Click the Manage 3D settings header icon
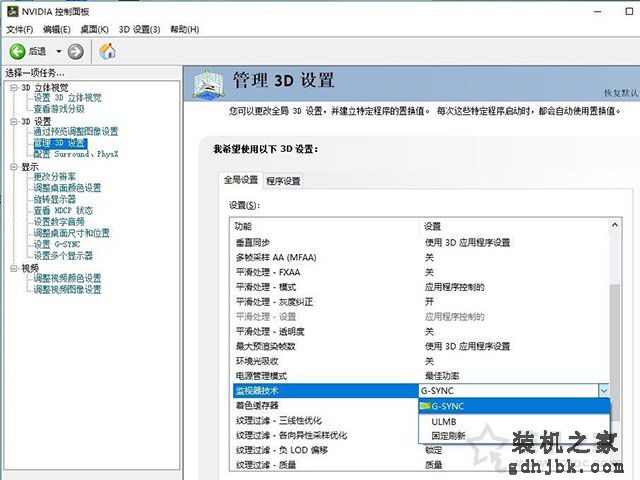The image size is (640, 480). pyautogui.click(x=209, y=84)
